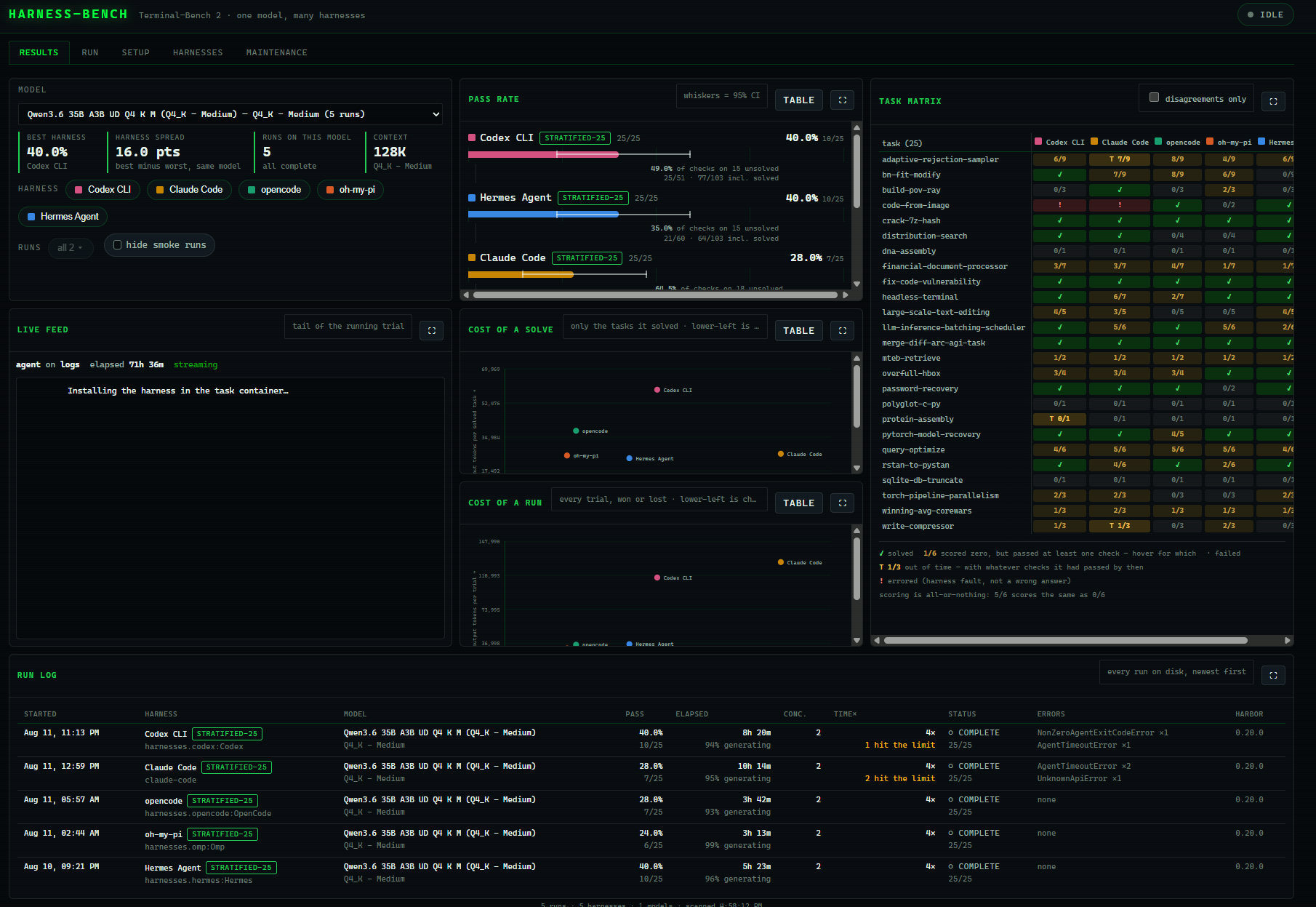Click the Claude Code point in Cost of a Solve
This screenshot has height=907, width=1316.
(x=781, y=454)
